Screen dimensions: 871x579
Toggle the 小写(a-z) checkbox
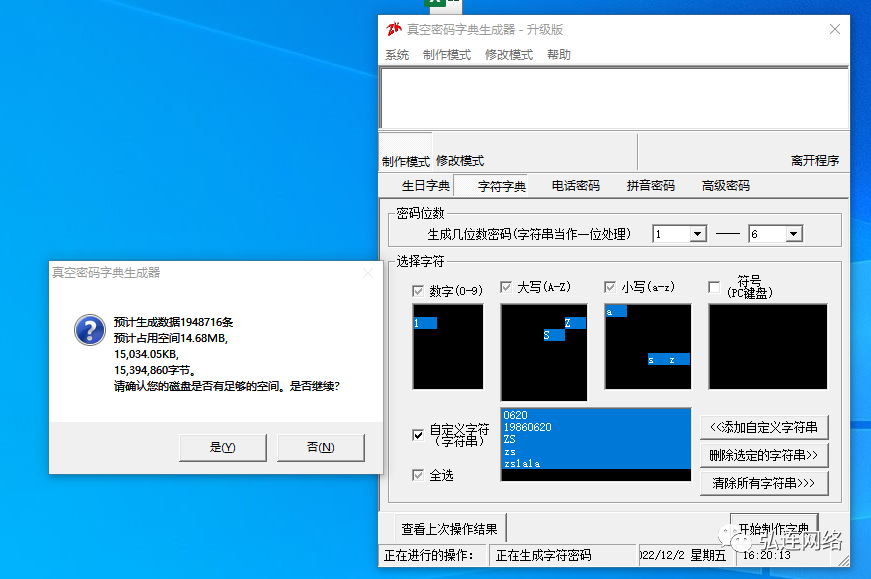pyautogui.click(x=610, y=287)
